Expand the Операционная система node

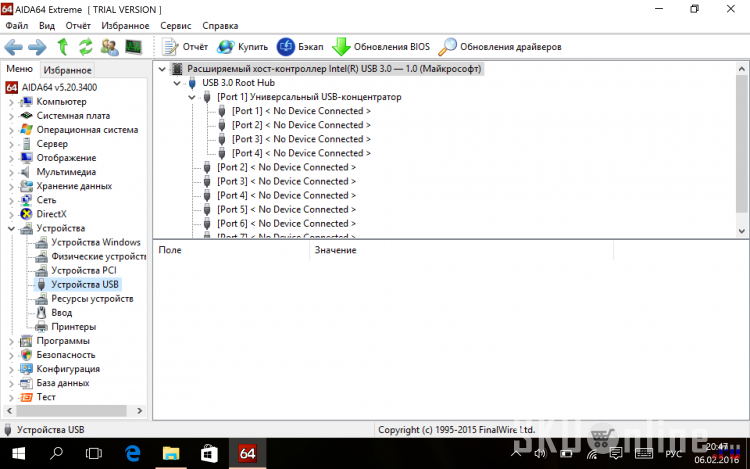pos(11,130)
